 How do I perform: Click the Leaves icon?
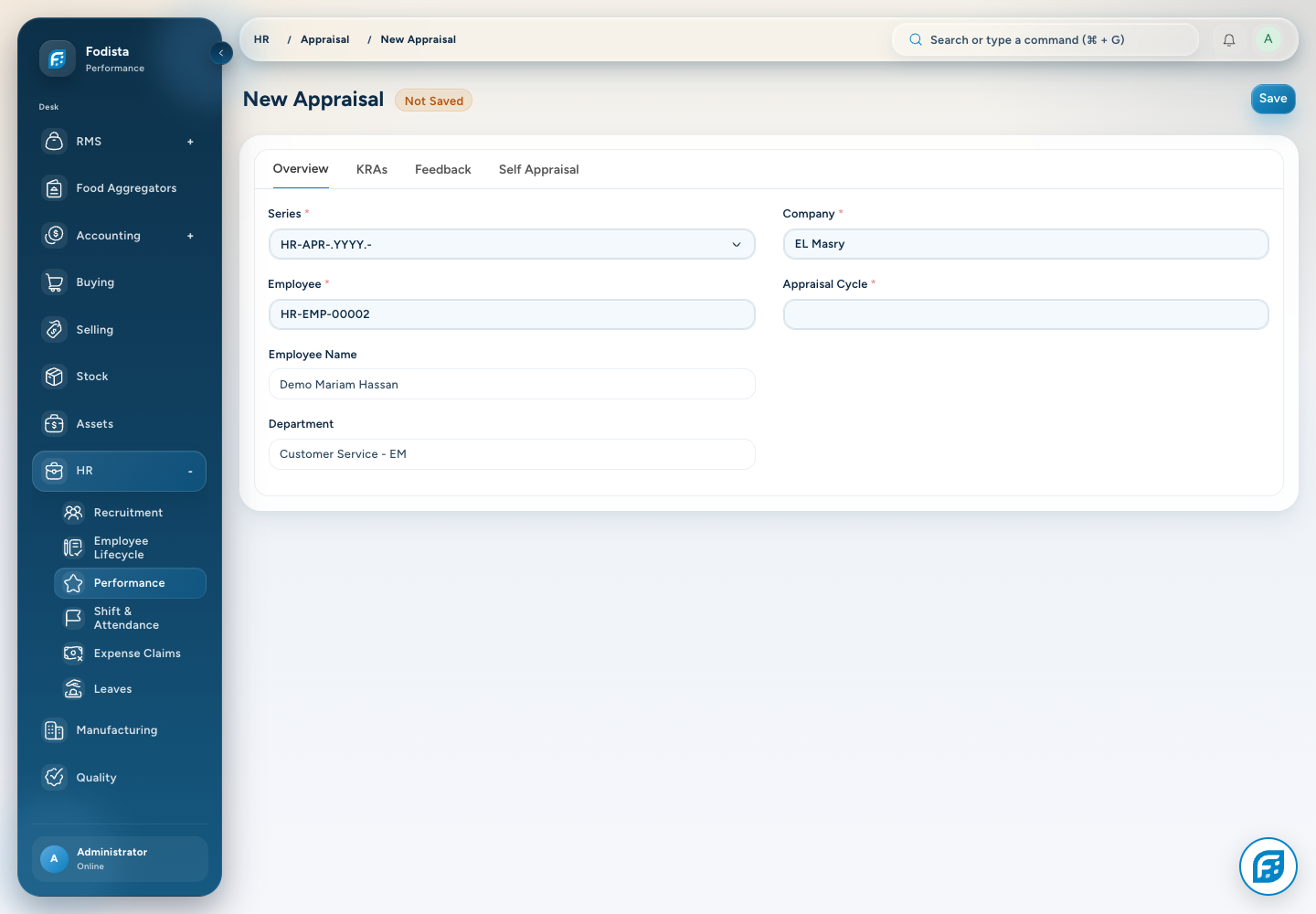tap(73, 689)
